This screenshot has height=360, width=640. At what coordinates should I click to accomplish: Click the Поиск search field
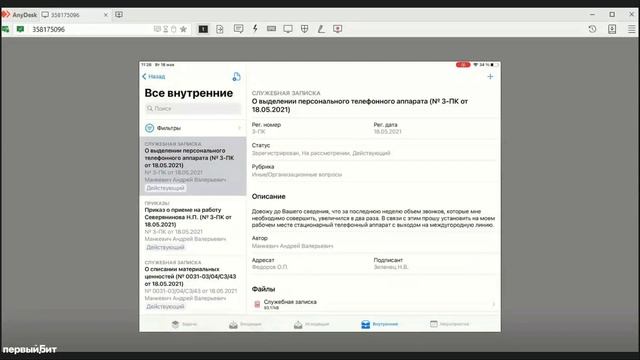(193, 109)
